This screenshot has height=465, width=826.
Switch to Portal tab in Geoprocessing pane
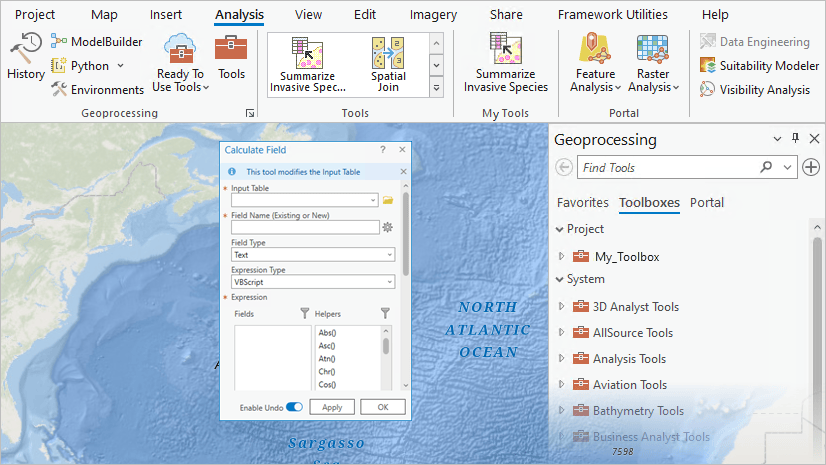[707, 203]
